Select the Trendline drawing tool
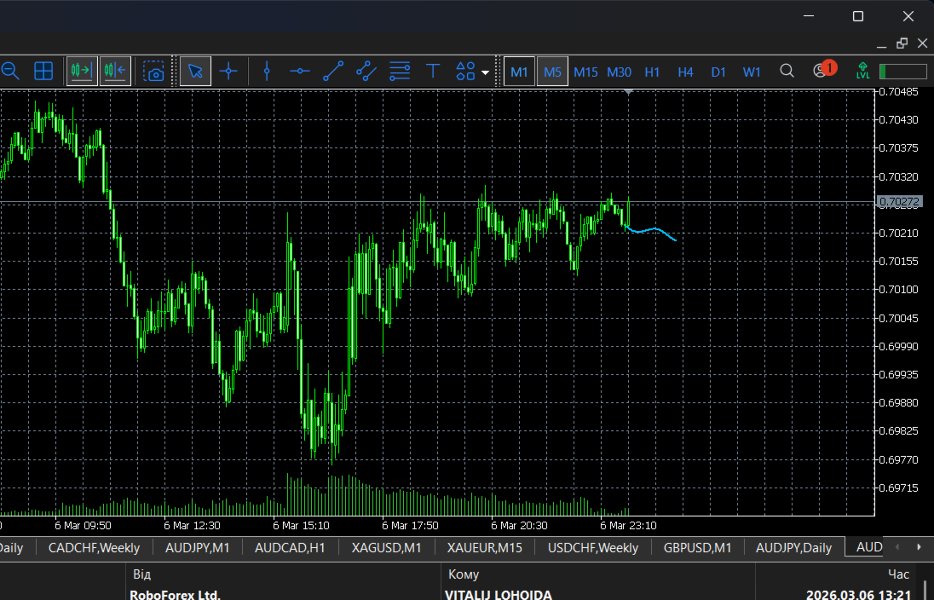 pos(333,71)
